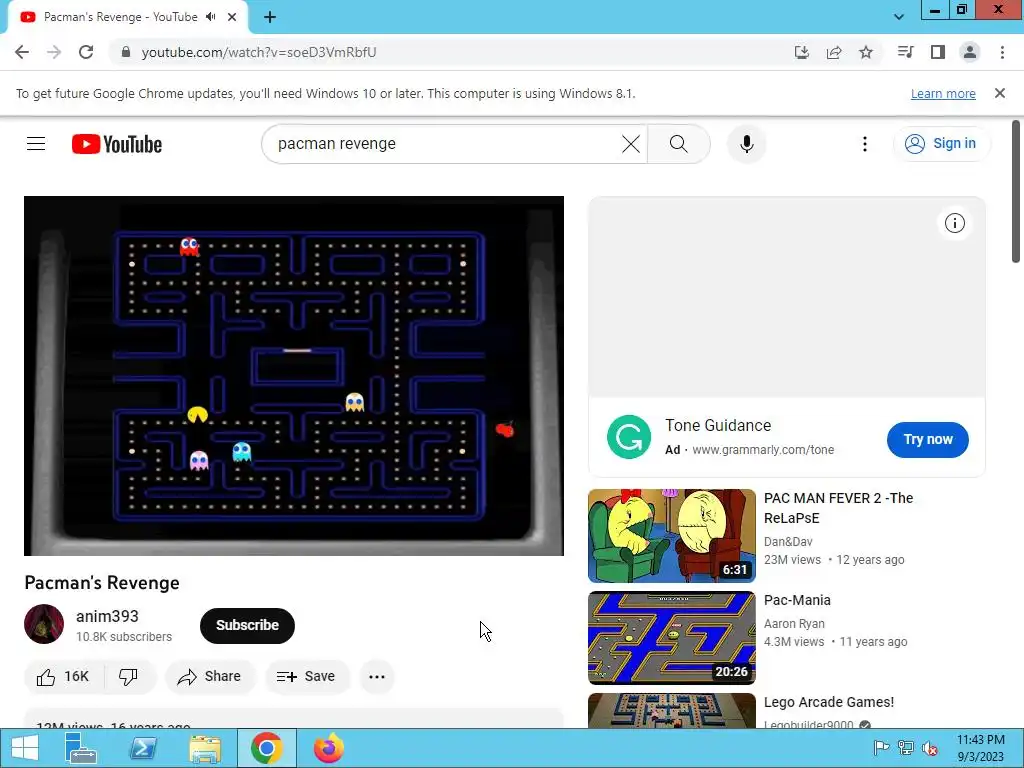Open PowerShell from the taskbar

point(142,748)
